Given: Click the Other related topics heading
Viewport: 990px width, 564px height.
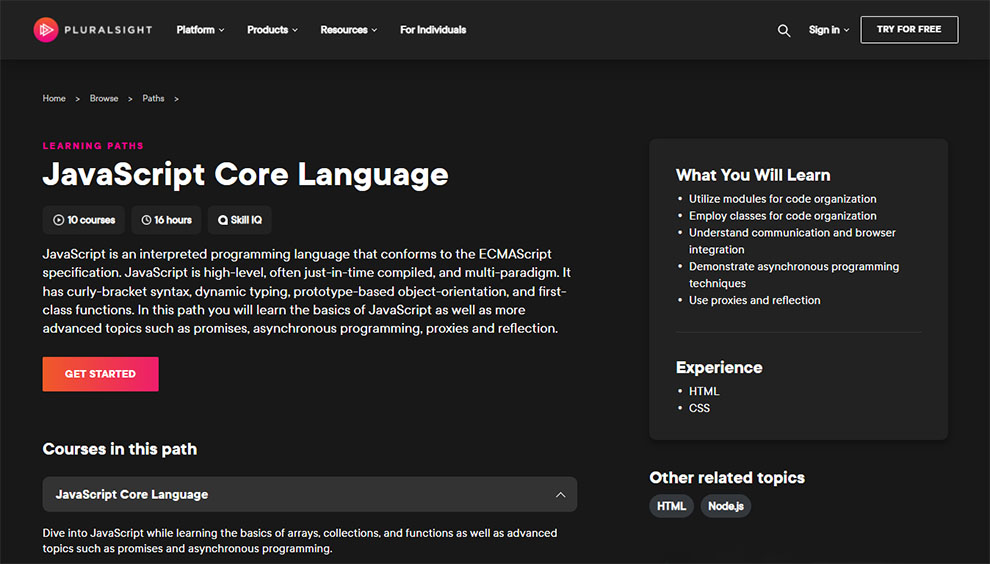Looking at the screenshot, I should coord(727,477).
